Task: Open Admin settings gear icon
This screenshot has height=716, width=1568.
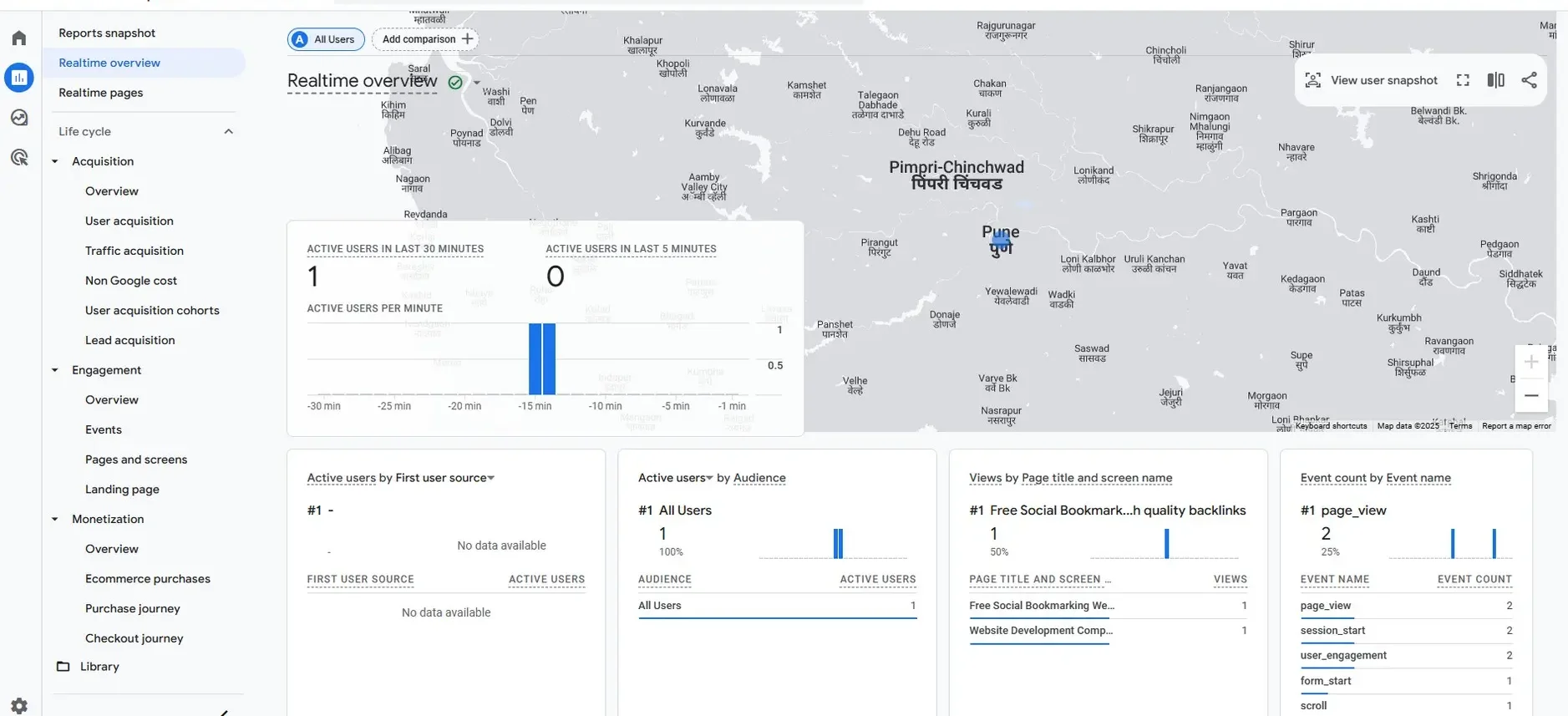Action: [x=19, y=705]
